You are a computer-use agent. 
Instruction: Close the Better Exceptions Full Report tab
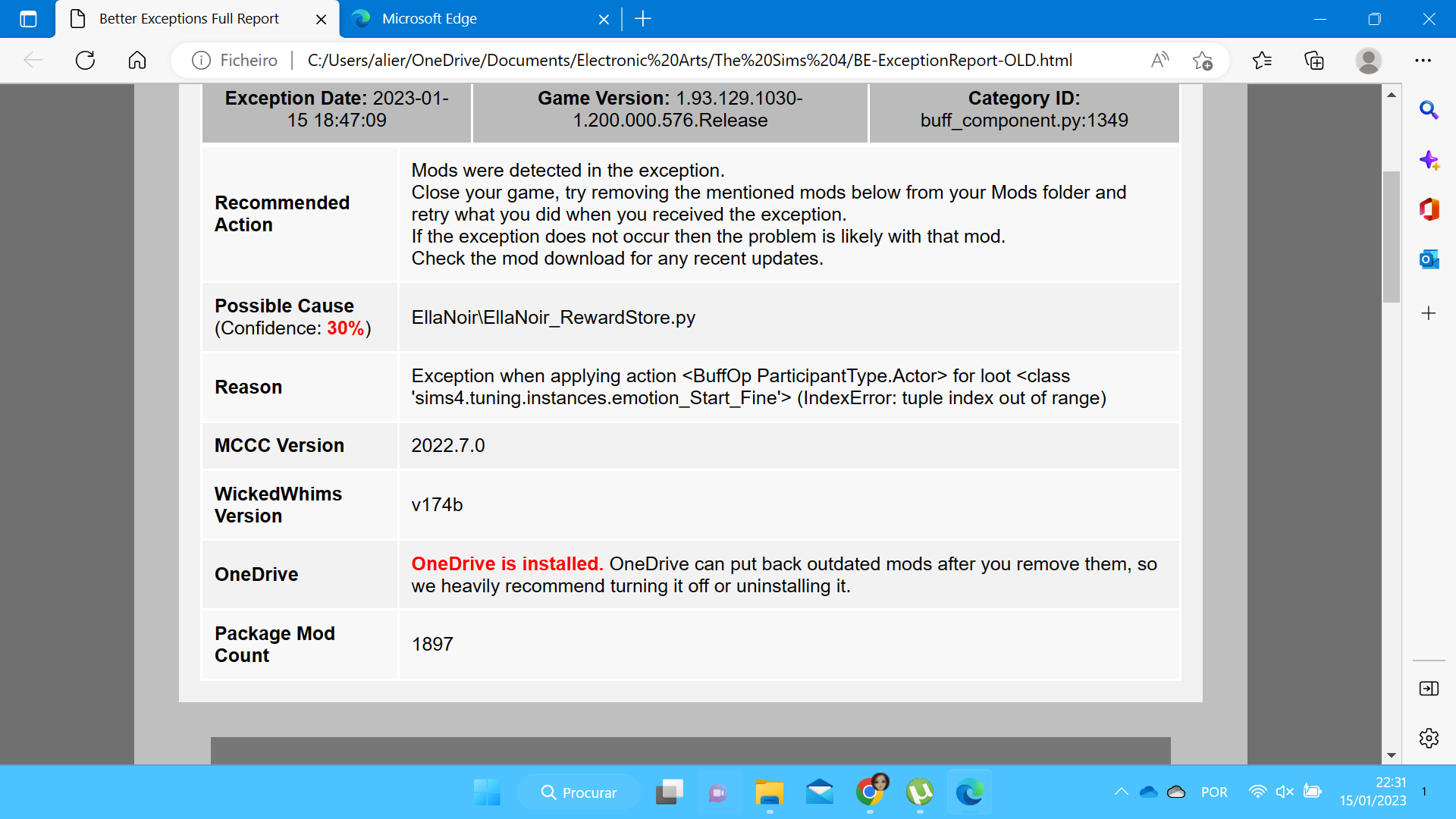(322, 20)
